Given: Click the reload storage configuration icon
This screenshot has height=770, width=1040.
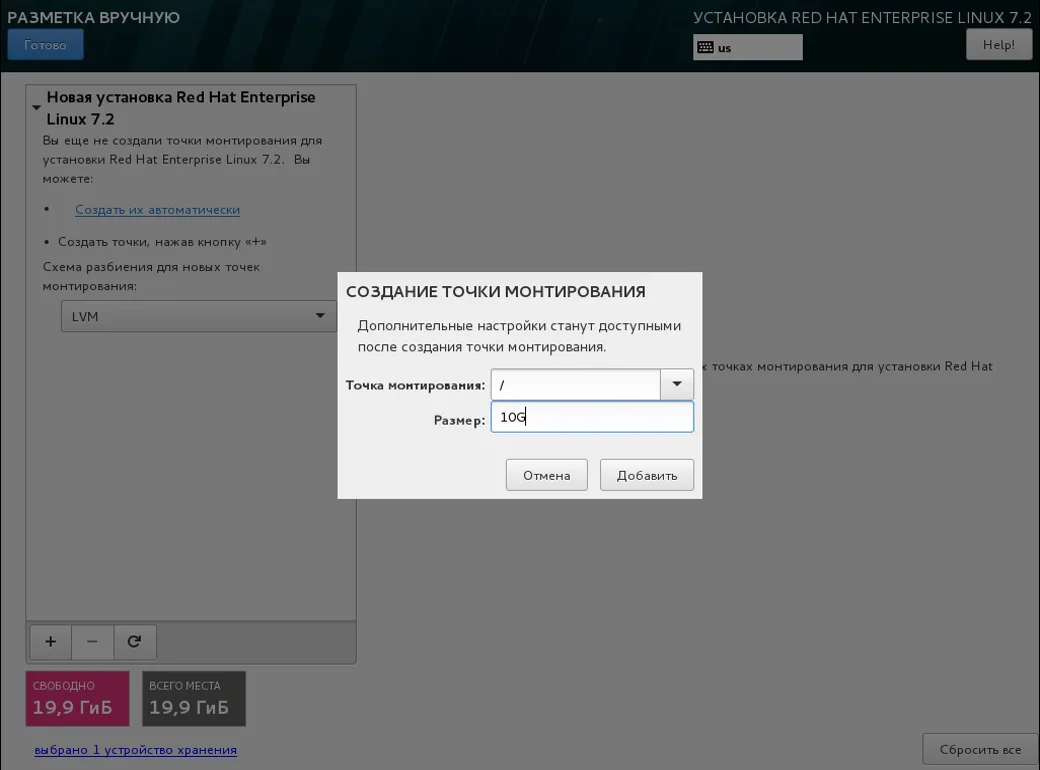Looking at the screenshot, I should 135,641.
